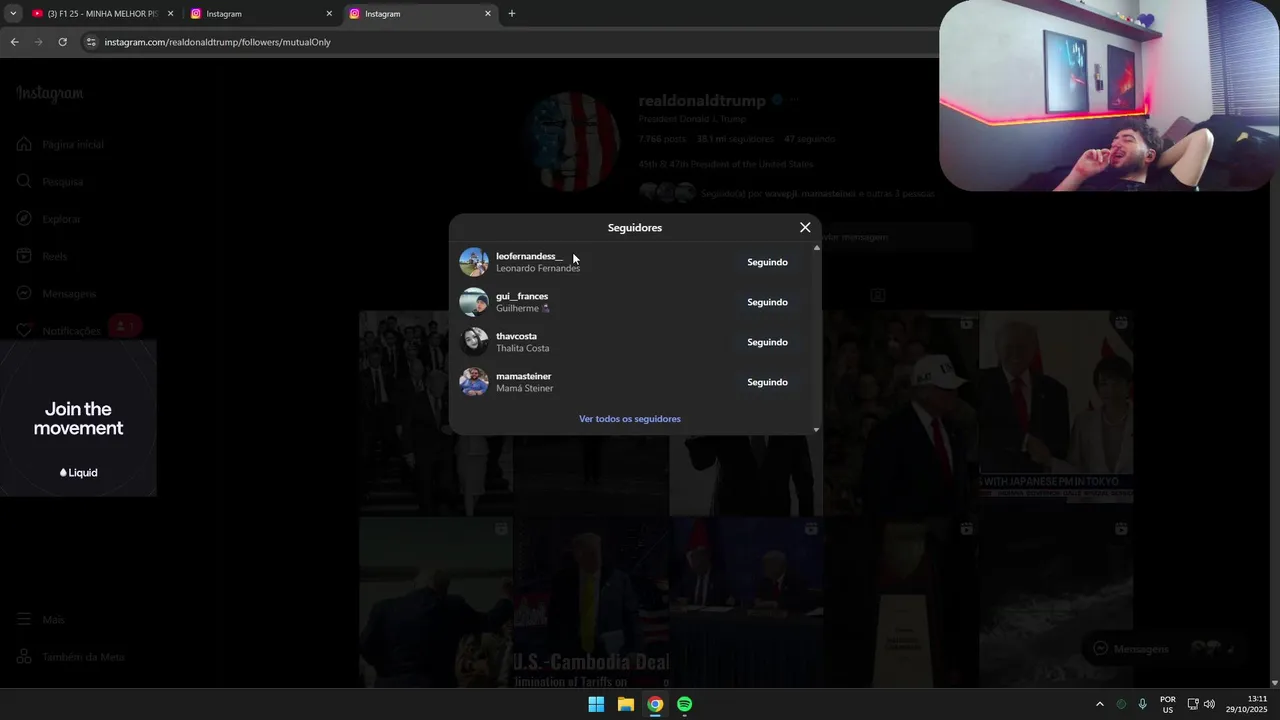Click the thavcosta username

[x=516, y=336]
